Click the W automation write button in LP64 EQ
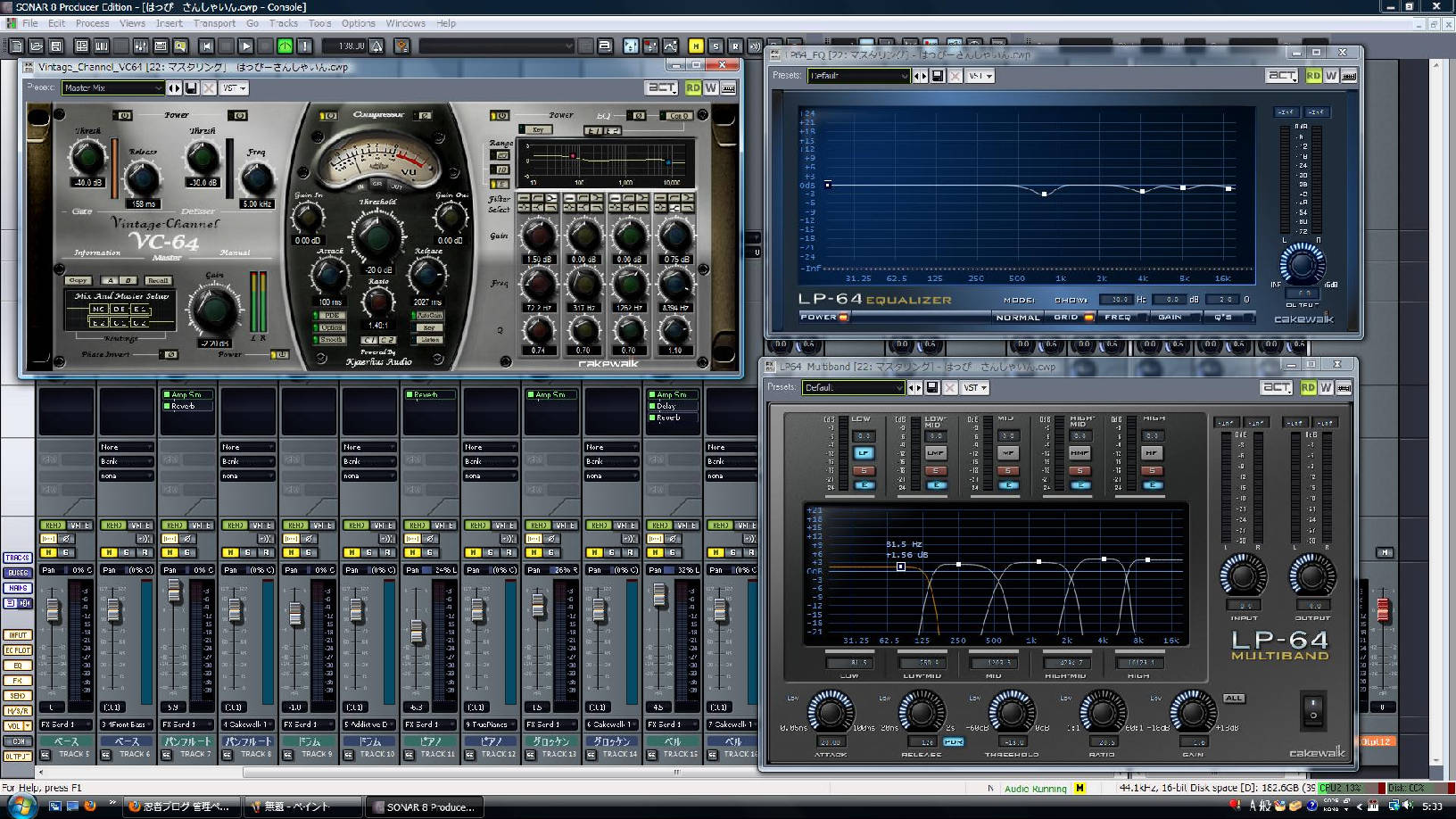1456x819 pixels. (x=1331, y=76)
